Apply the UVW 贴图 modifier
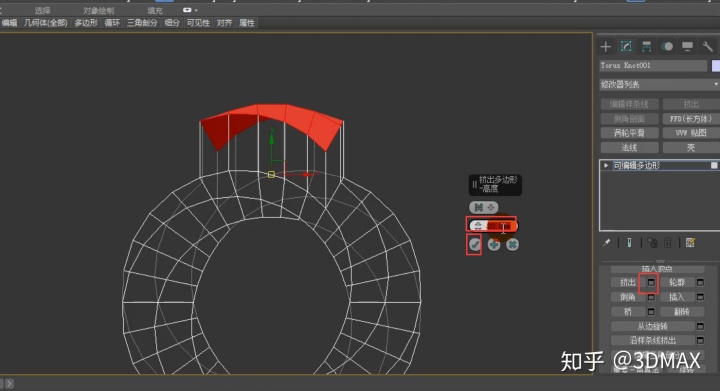Image resolution: width=720 pixels, height=391 pixels. [x=691, y=133]
